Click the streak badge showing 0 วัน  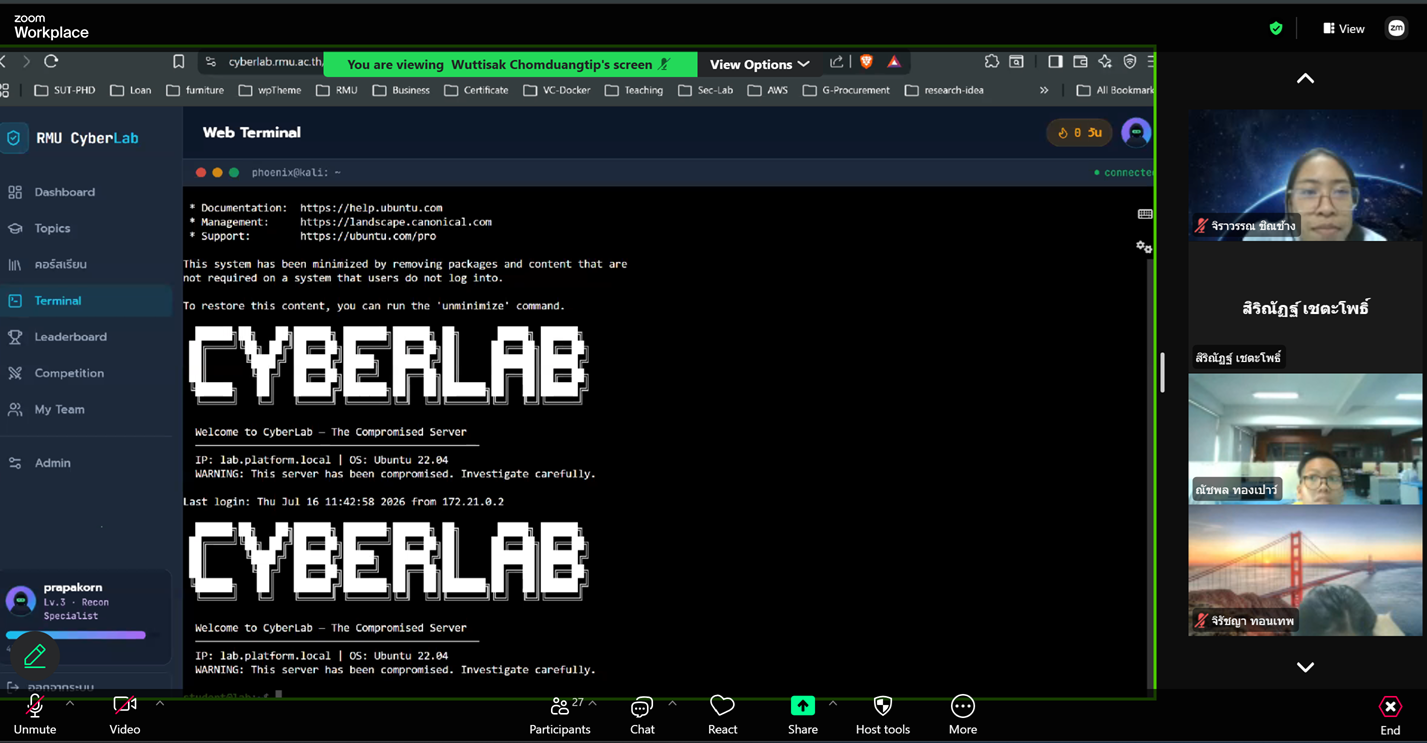pyautogui.click(x=1079, y=132)
